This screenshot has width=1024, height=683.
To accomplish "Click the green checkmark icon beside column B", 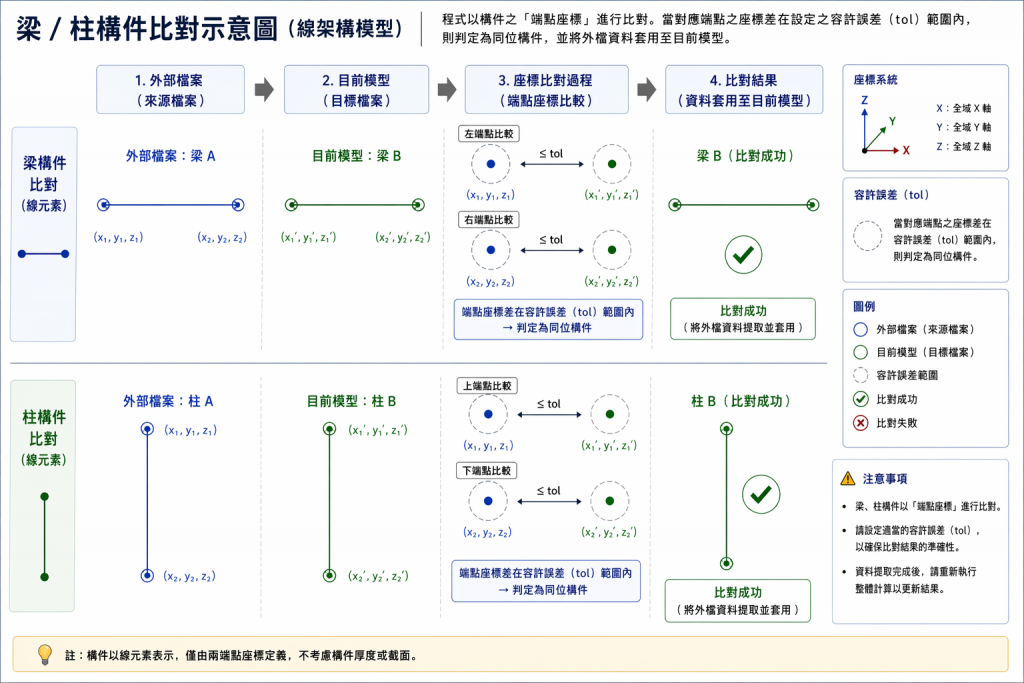I will click(x=763, y=495).
